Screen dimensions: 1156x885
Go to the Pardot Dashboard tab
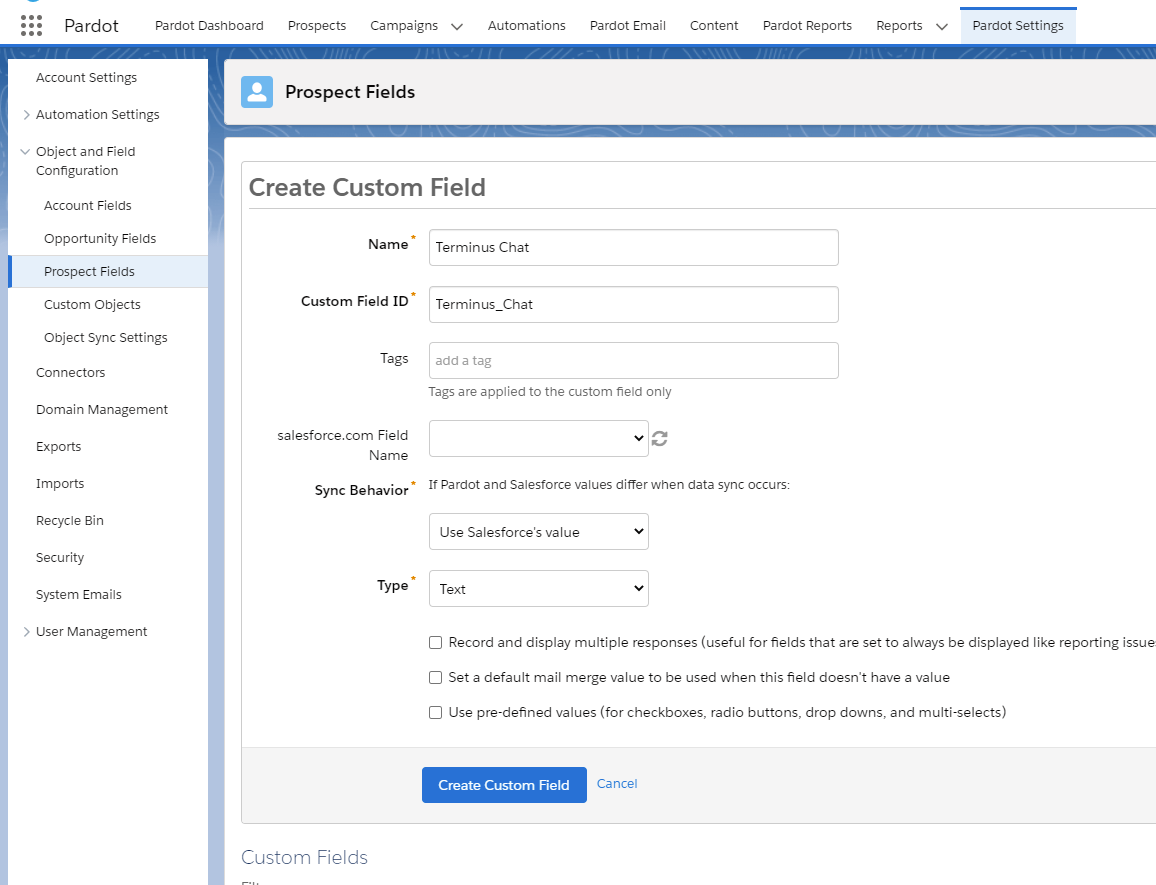(209, 26)
